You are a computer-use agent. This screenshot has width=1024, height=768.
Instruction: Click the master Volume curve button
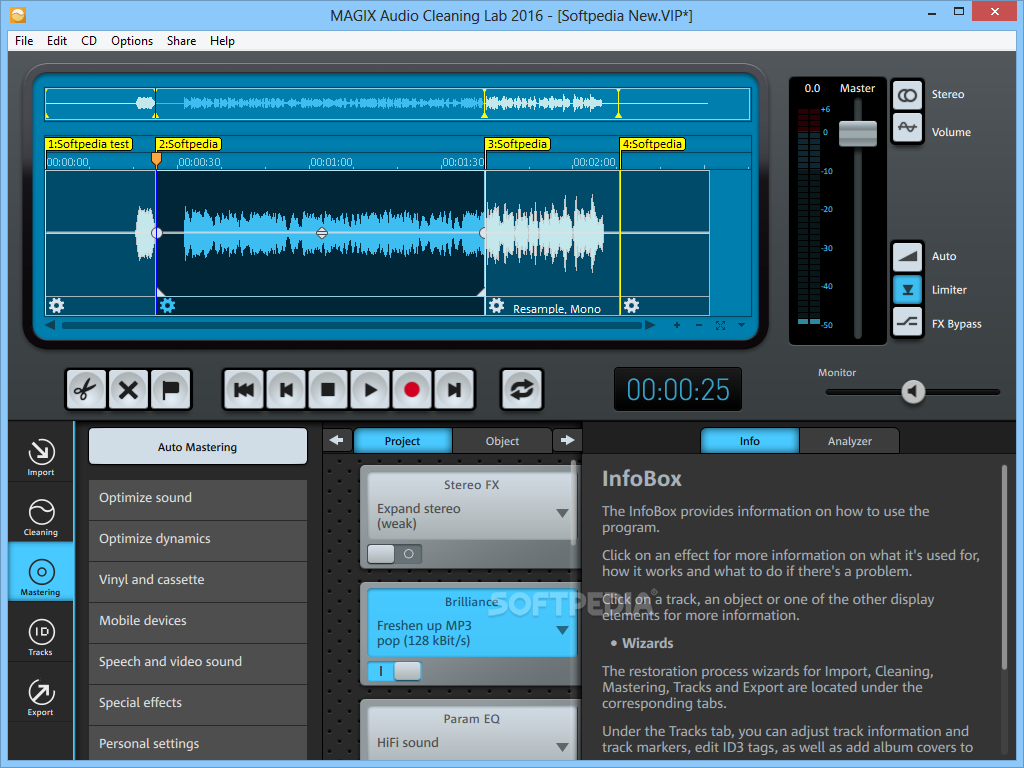coord(907,127)
